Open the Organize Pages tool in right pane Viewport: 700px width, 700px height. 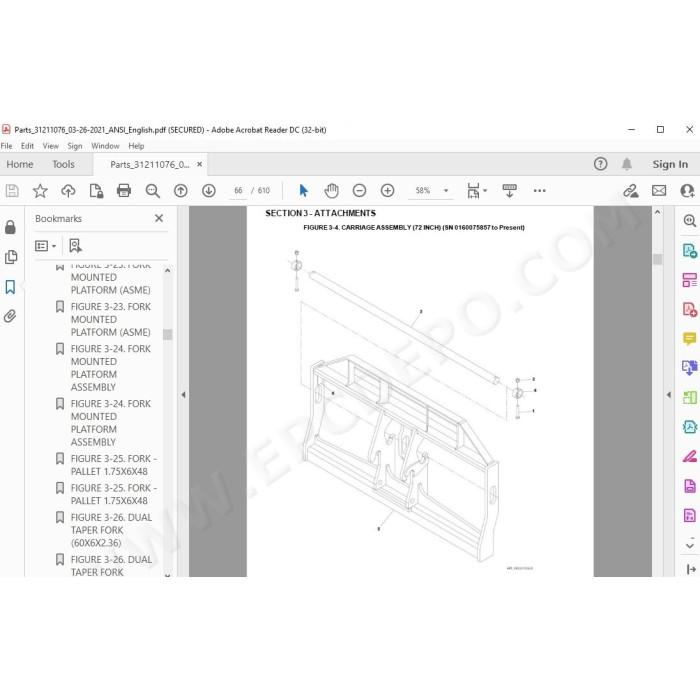point(690,397)
